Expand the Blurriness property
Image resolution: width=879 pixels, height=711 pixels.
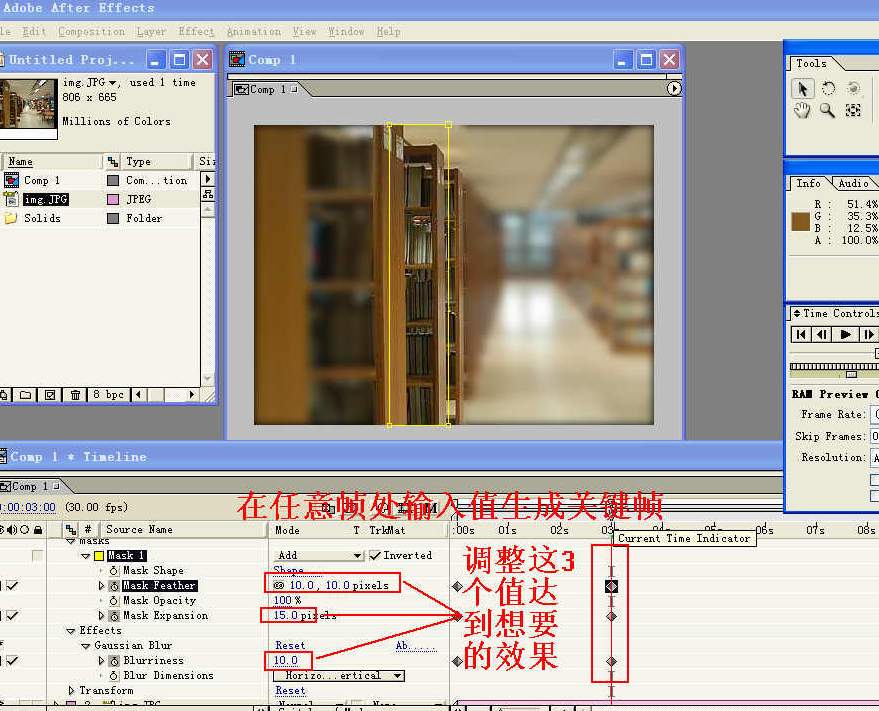click(x=101, y=661)
